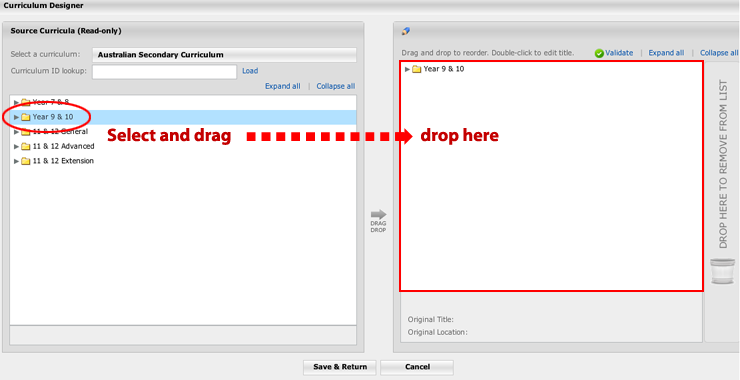
Task: Select the 11 & 12 Advanced folder icon
Action: point(25,146)
